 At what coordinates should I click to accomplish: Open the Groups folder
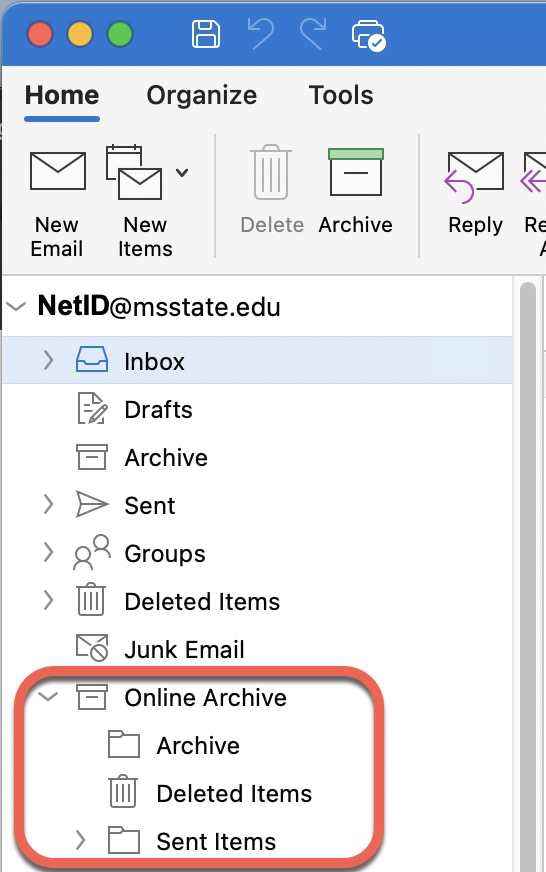pos(165,554)
